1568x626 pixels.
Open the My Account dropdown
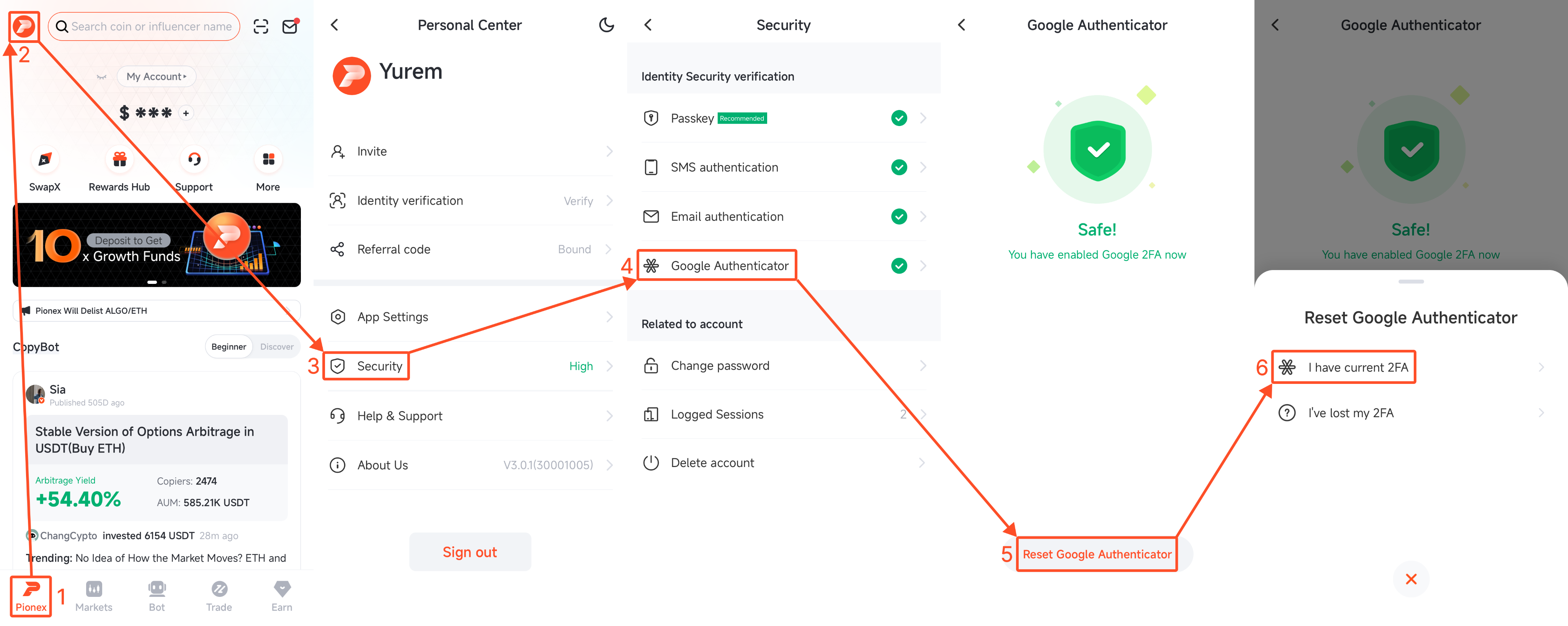coord(157,76)
